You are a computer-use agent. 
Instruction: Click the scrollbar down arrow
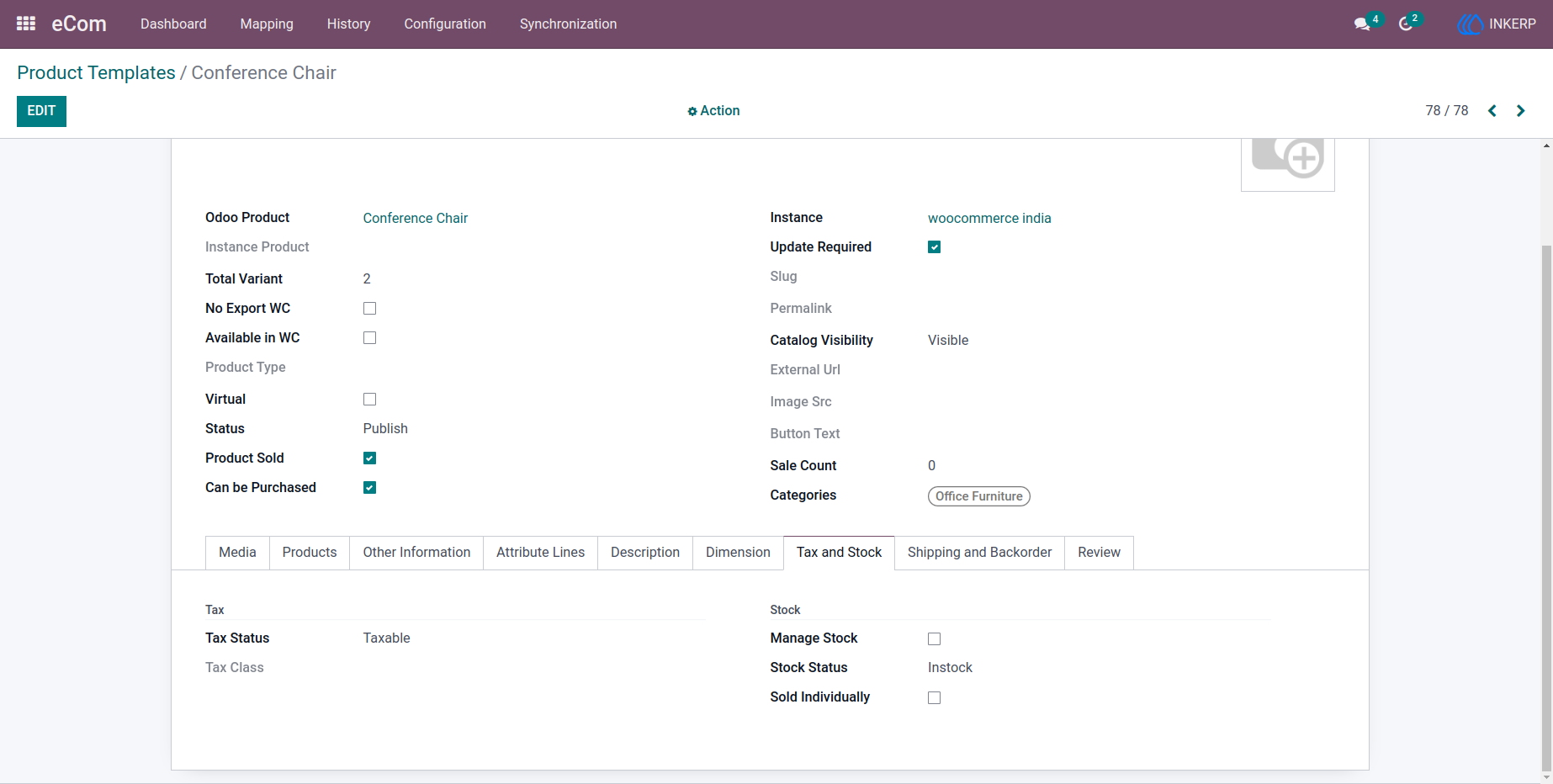coord(1546,777)
